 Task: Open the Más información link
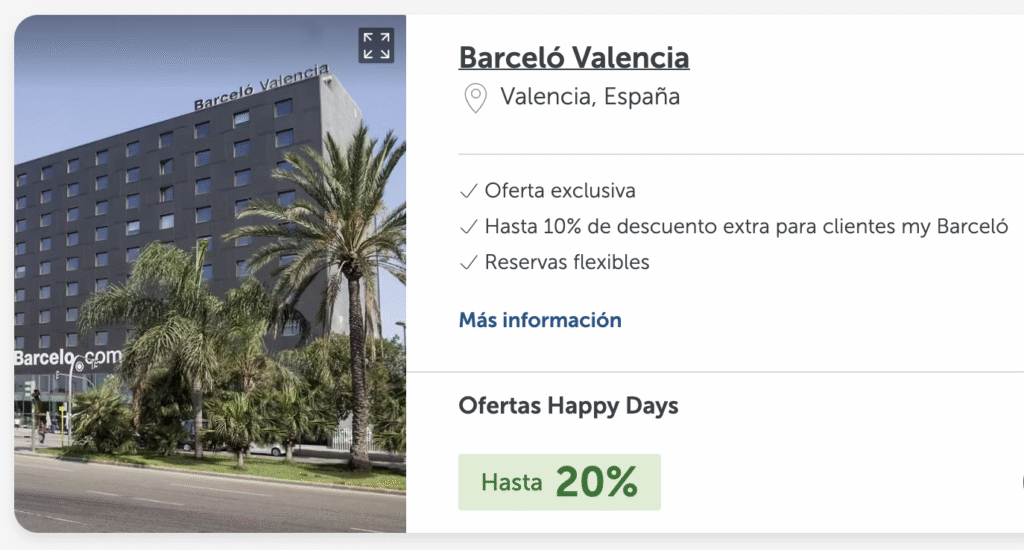(540, 320)
